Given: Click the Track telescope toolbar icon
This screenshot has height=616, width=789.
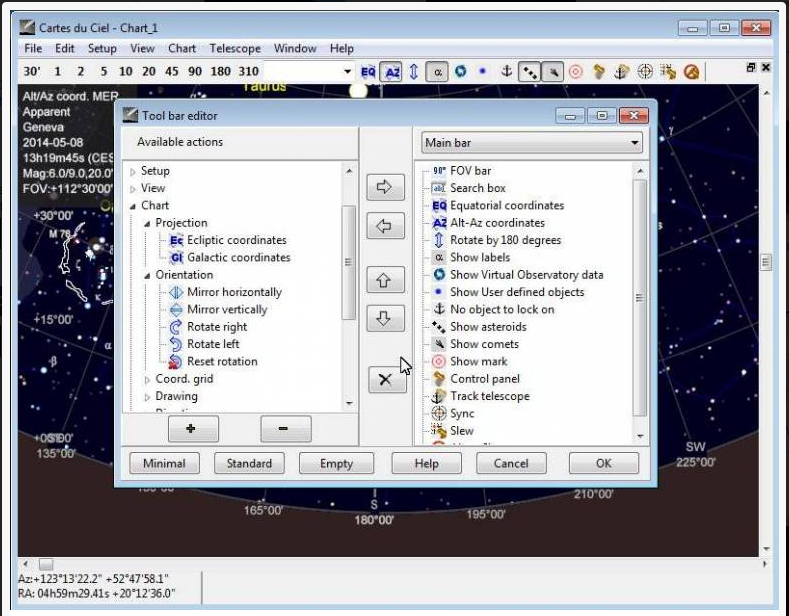Looking at the screenshot, I should [x=622, y=72].
